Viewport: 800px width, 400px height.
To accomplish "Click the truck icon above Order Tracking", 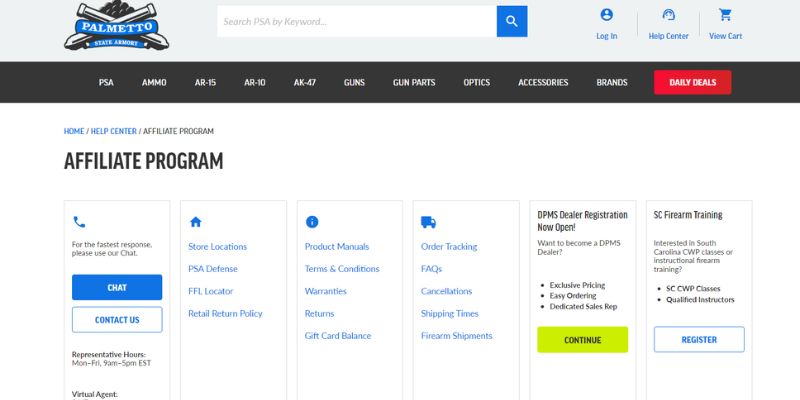I will [x=428, y=222].
